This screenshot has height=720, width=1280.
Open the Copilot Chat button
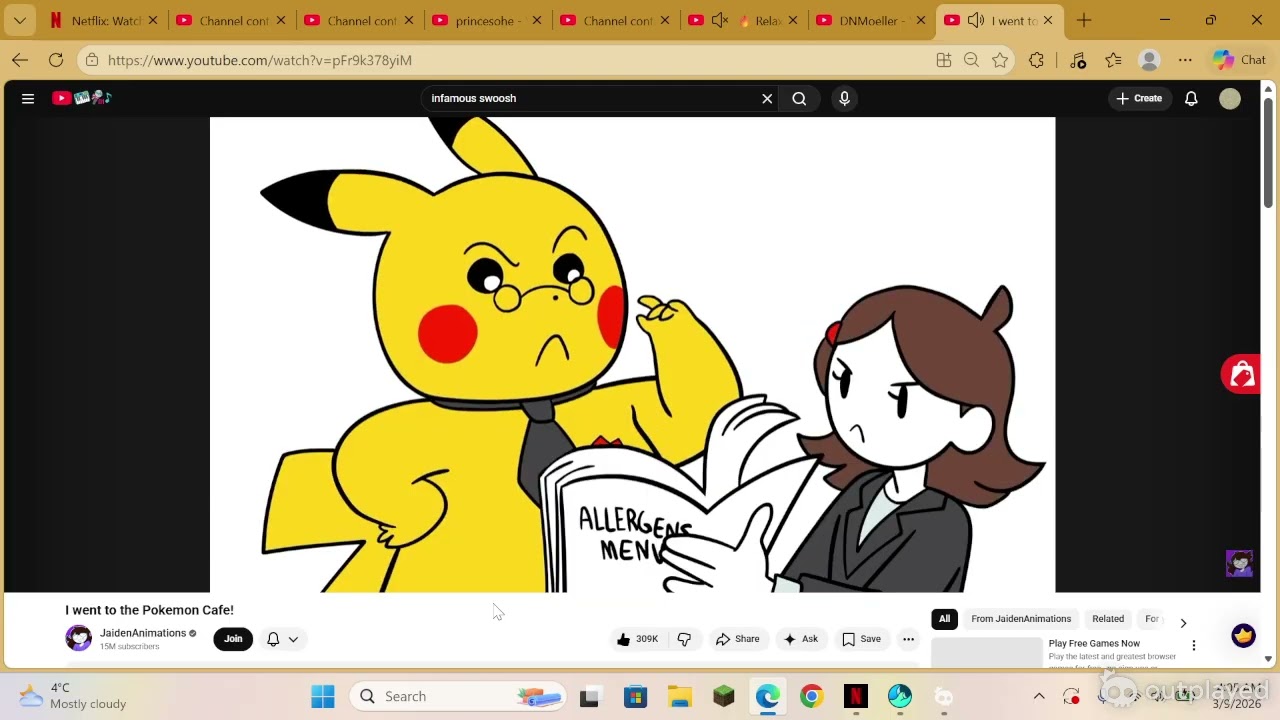coord(1240,60)
